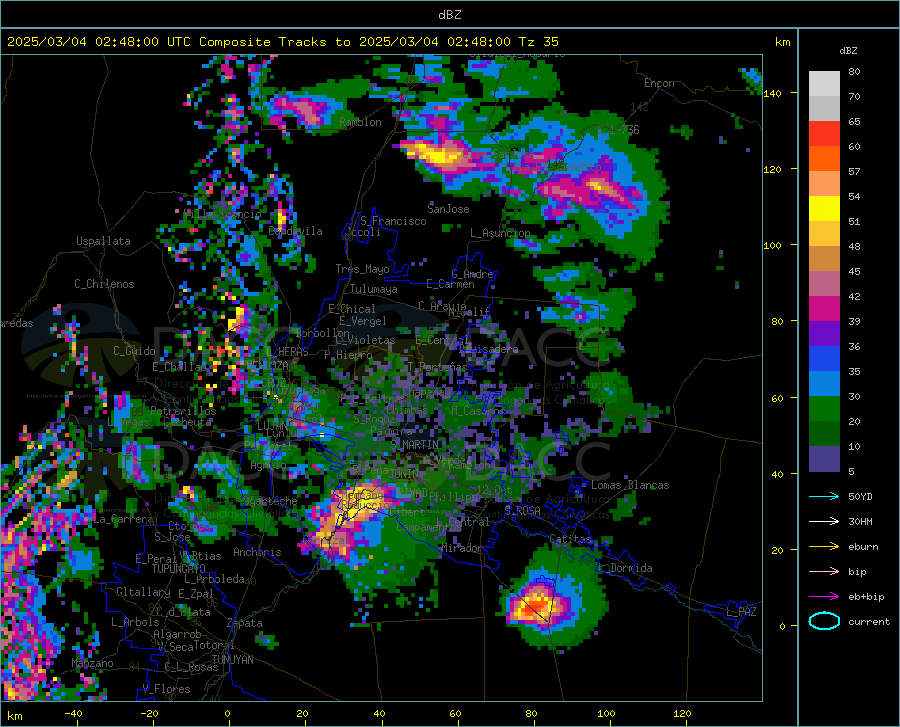
Task: Click the SanJose place label
Action: pos(448,209)
